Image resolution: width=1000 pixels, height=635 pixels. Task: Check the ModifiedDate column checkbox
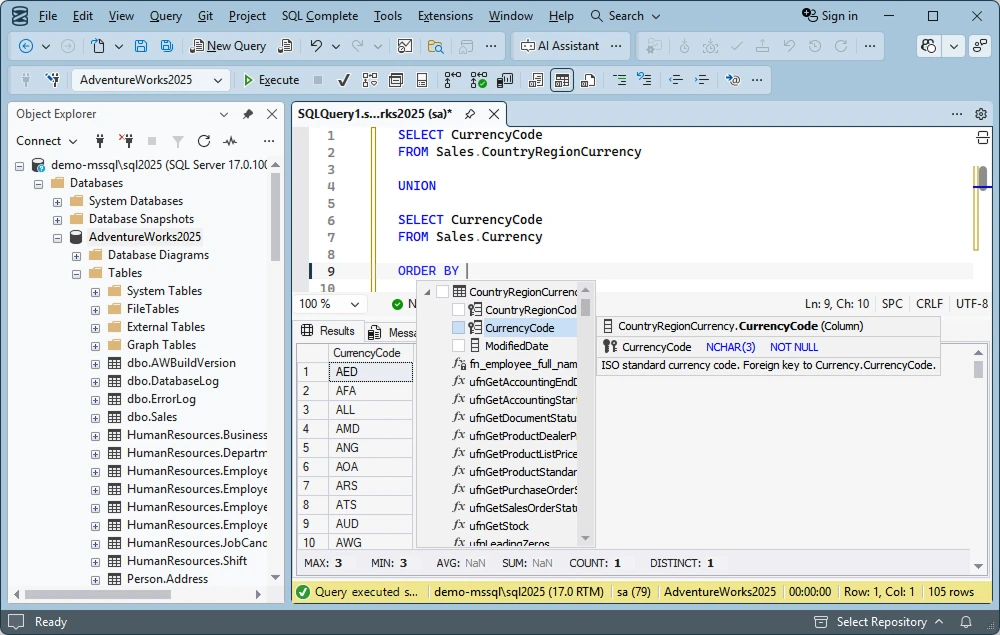(458, 346)
